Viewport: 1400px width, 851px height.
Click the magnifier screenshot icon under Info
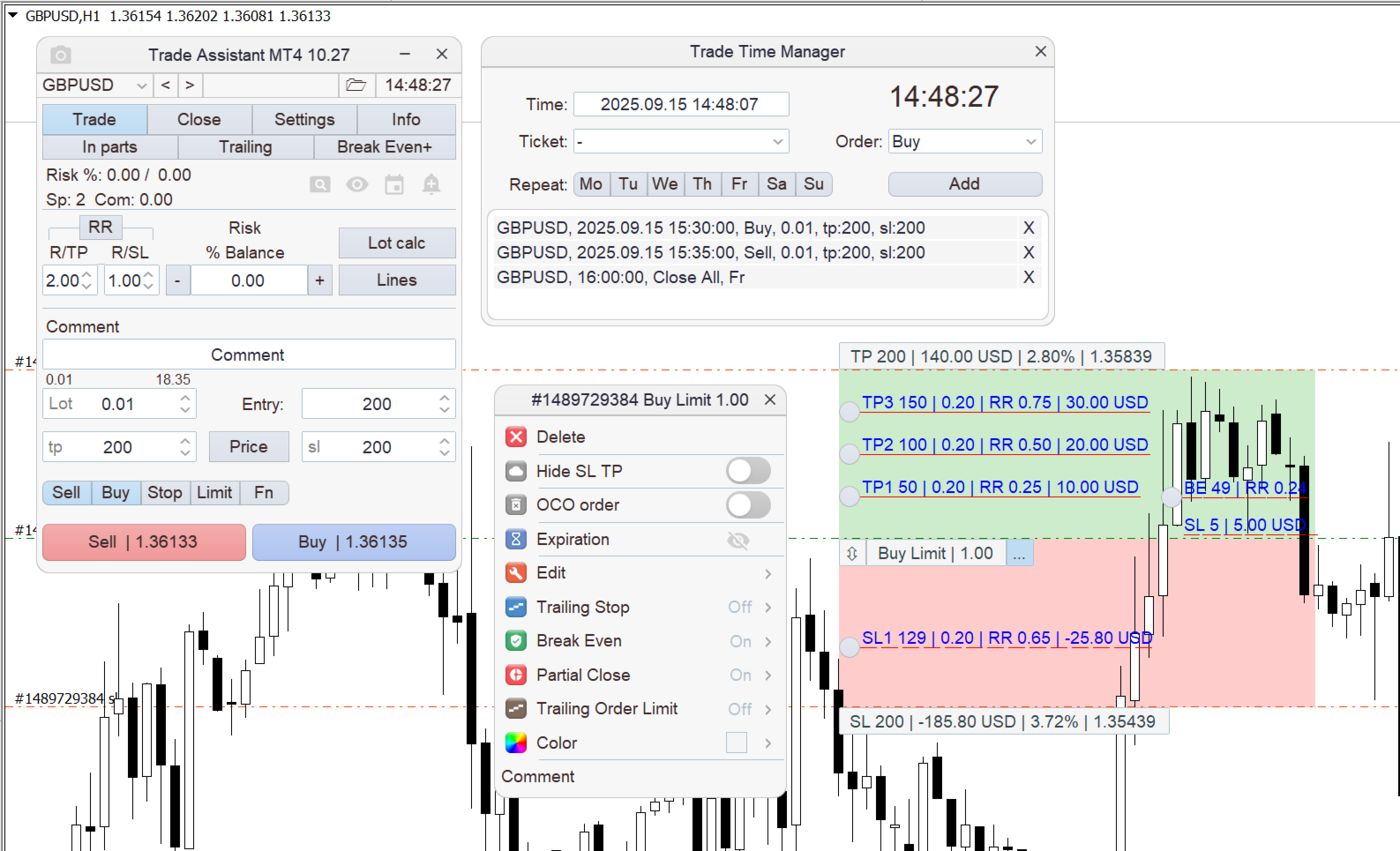pos(320,184)
